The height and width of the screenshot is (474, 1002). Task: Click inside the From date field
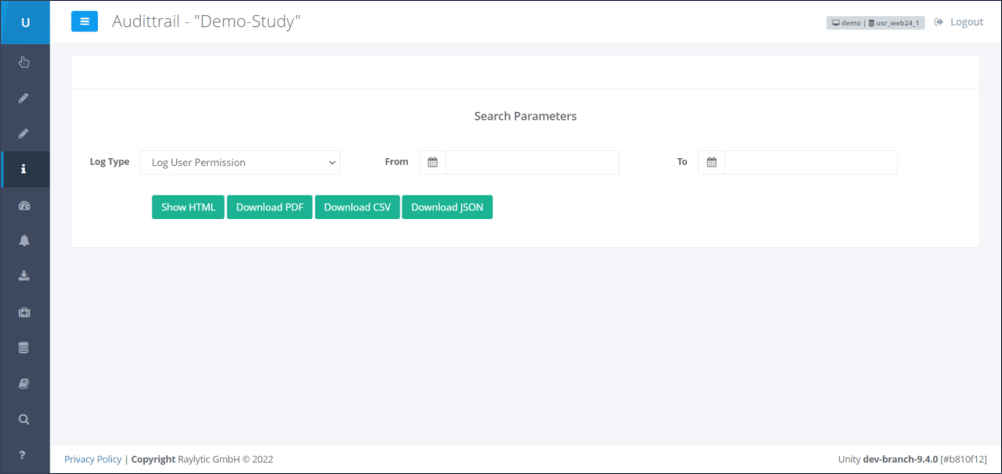[x=531, y=162]
